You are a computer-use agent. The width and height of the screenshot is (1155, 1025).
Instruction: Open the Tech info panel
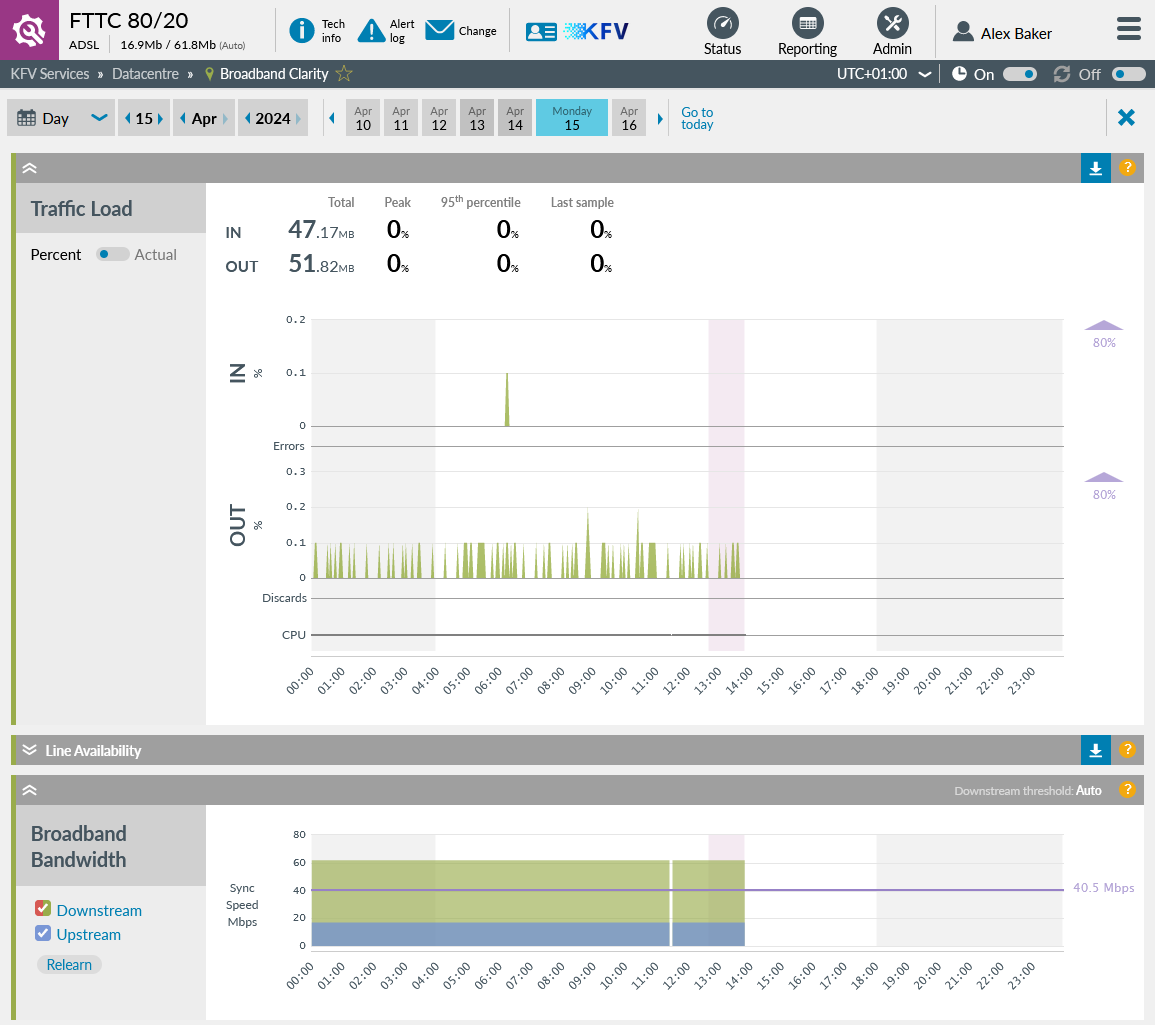point(302,30)
